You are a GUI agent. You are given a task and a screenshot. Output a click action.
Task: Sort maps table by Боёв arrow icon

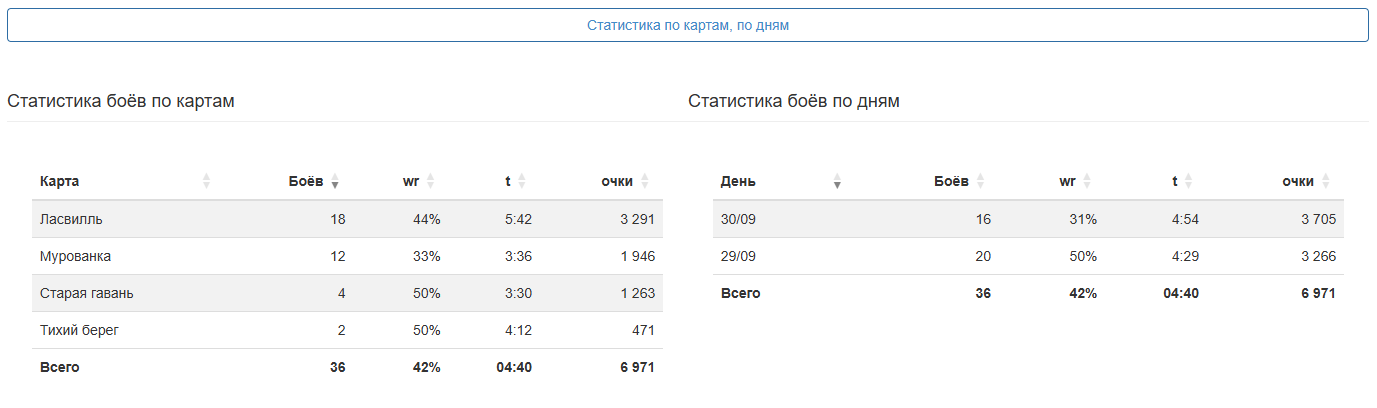[335, 181]
